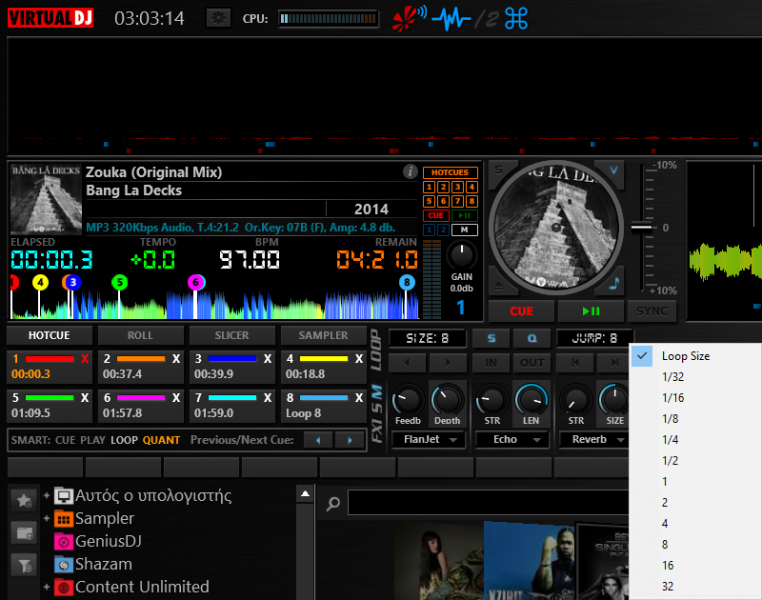Click the /2 deck layout icon
The height and width of the screenshot is (600, 762).
coord(486,20)
